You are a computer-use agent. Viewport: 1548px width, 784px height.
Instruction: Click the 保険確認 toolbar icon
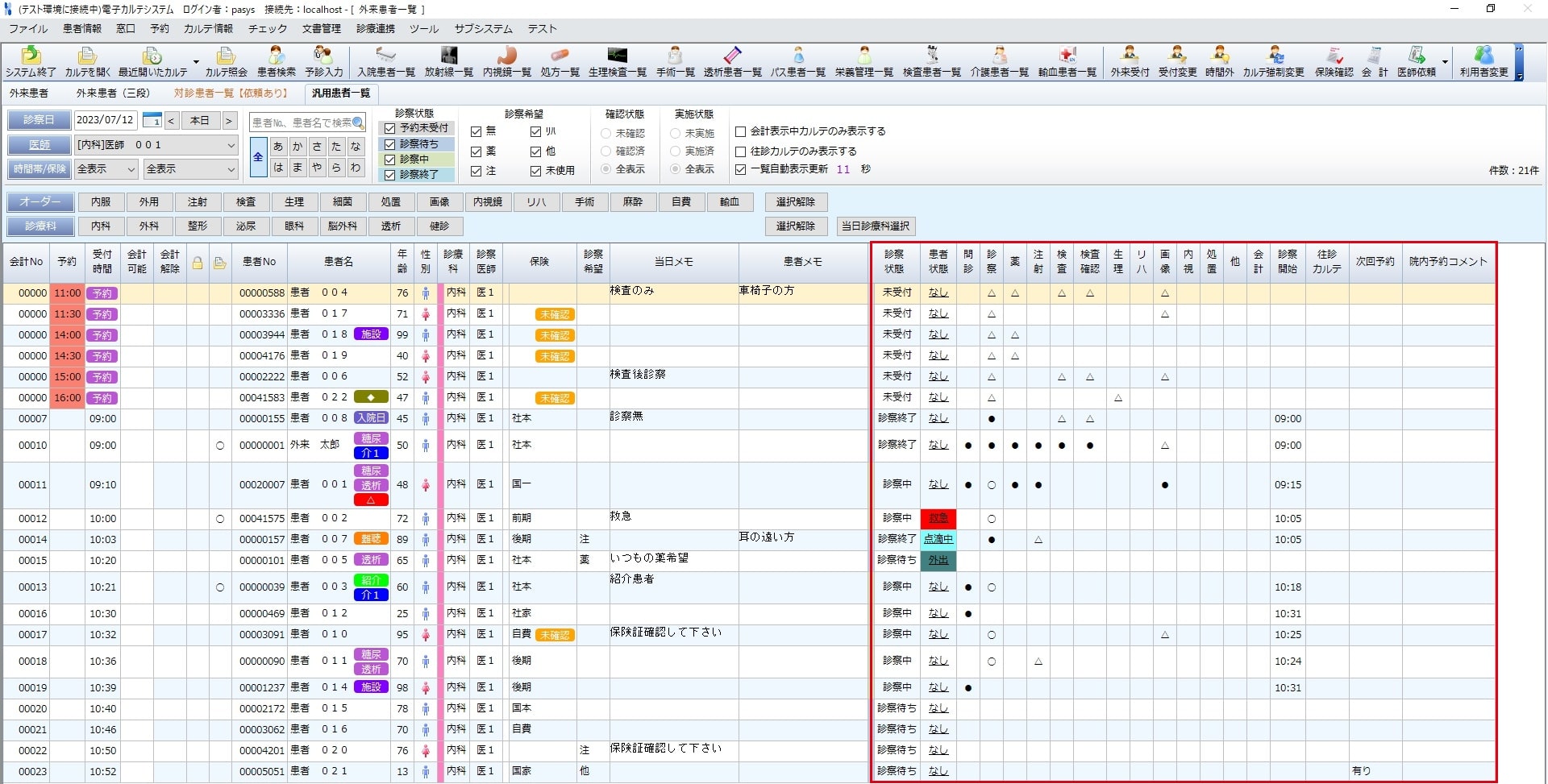pos(1334,62)
